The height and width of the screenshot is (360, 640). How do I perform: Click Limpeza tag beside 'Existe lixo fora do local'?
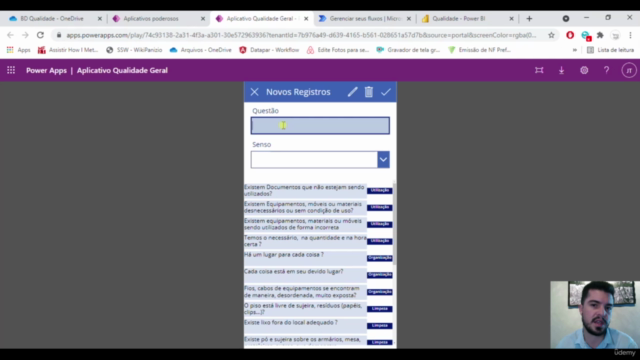(x=380, y=326)
